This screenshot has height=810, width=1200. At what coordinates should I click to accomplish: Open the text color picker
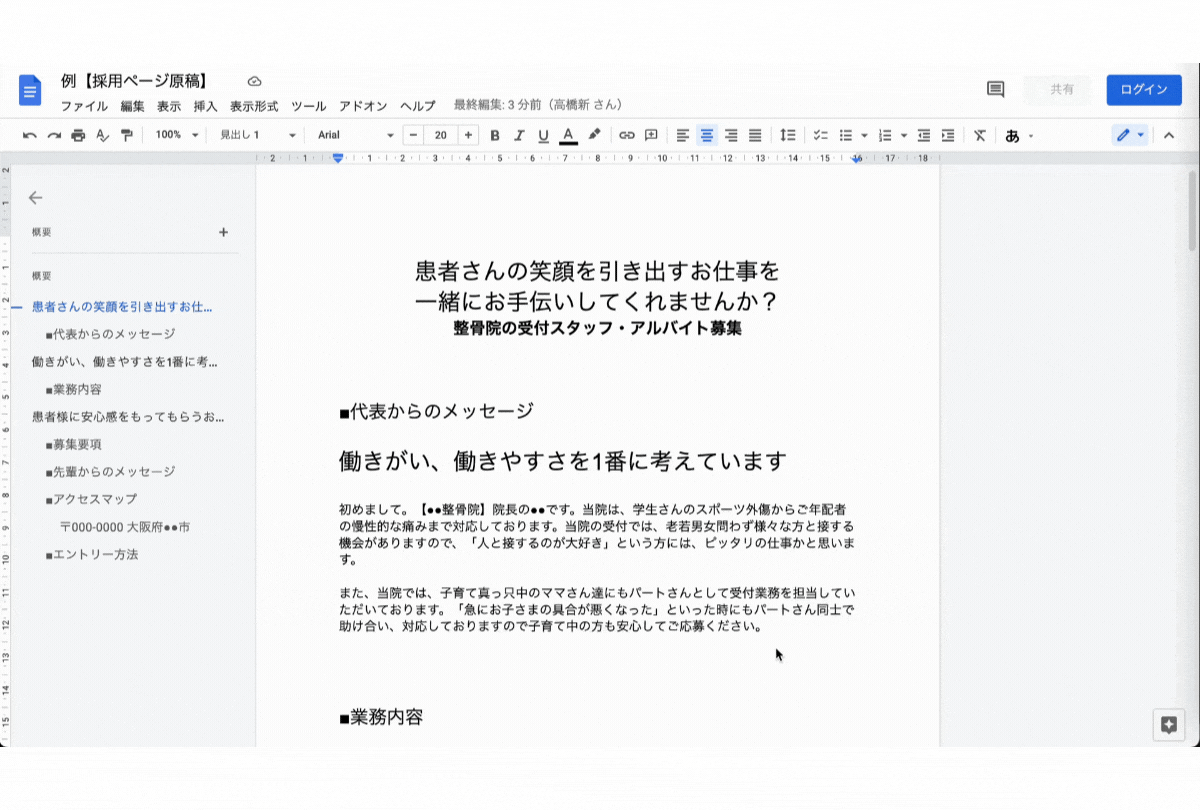(568, 135)
